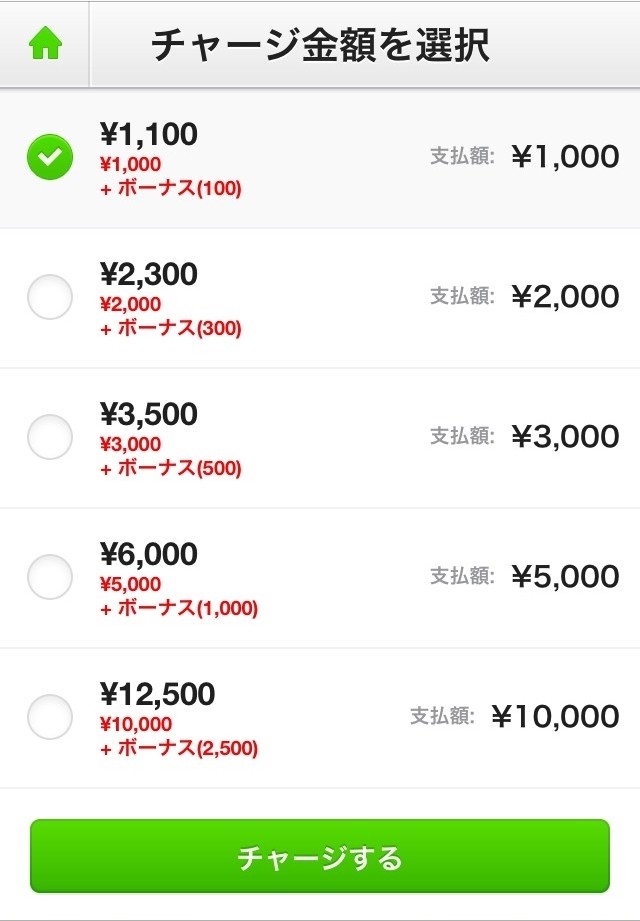Click the チャージ金額を選択 header title
640x921 pixels.
point(320,46)
